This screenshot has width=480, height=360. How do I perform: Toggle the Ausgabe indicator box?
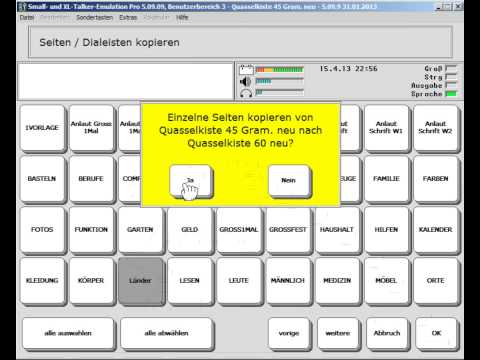(x=451, y=85)
